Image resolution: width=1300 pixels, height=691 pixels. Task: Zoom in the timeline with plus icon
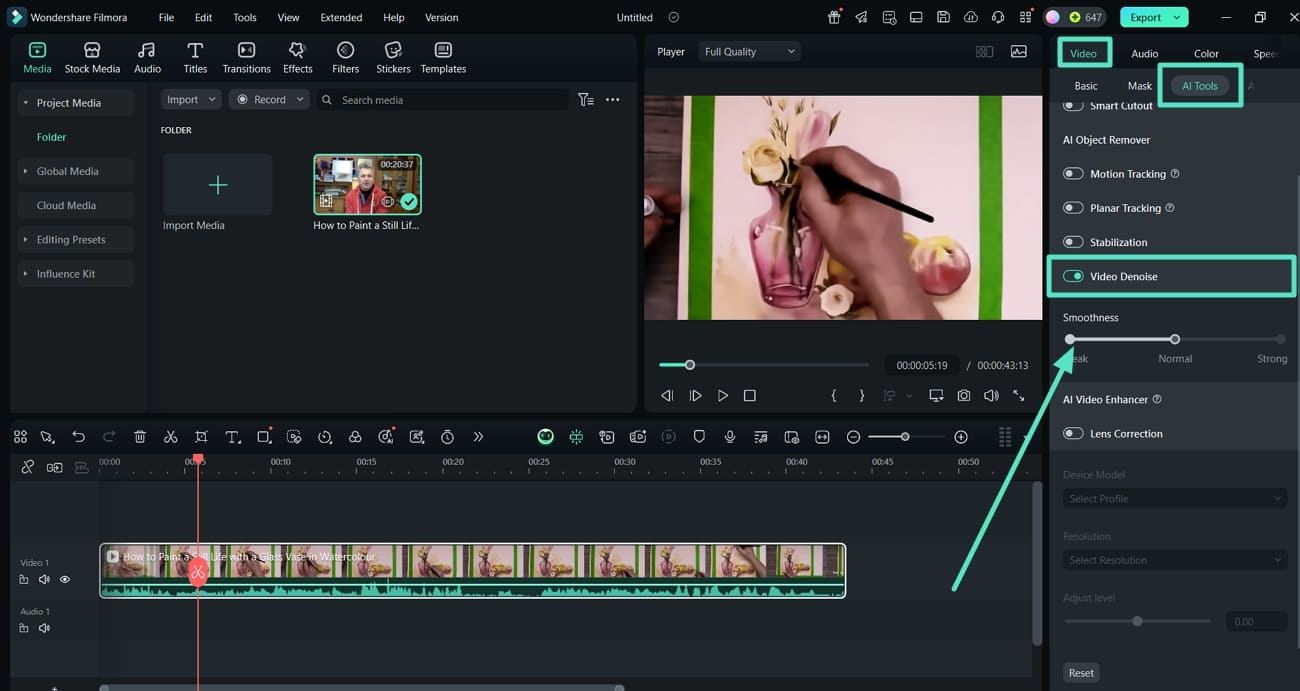(961, 437)
